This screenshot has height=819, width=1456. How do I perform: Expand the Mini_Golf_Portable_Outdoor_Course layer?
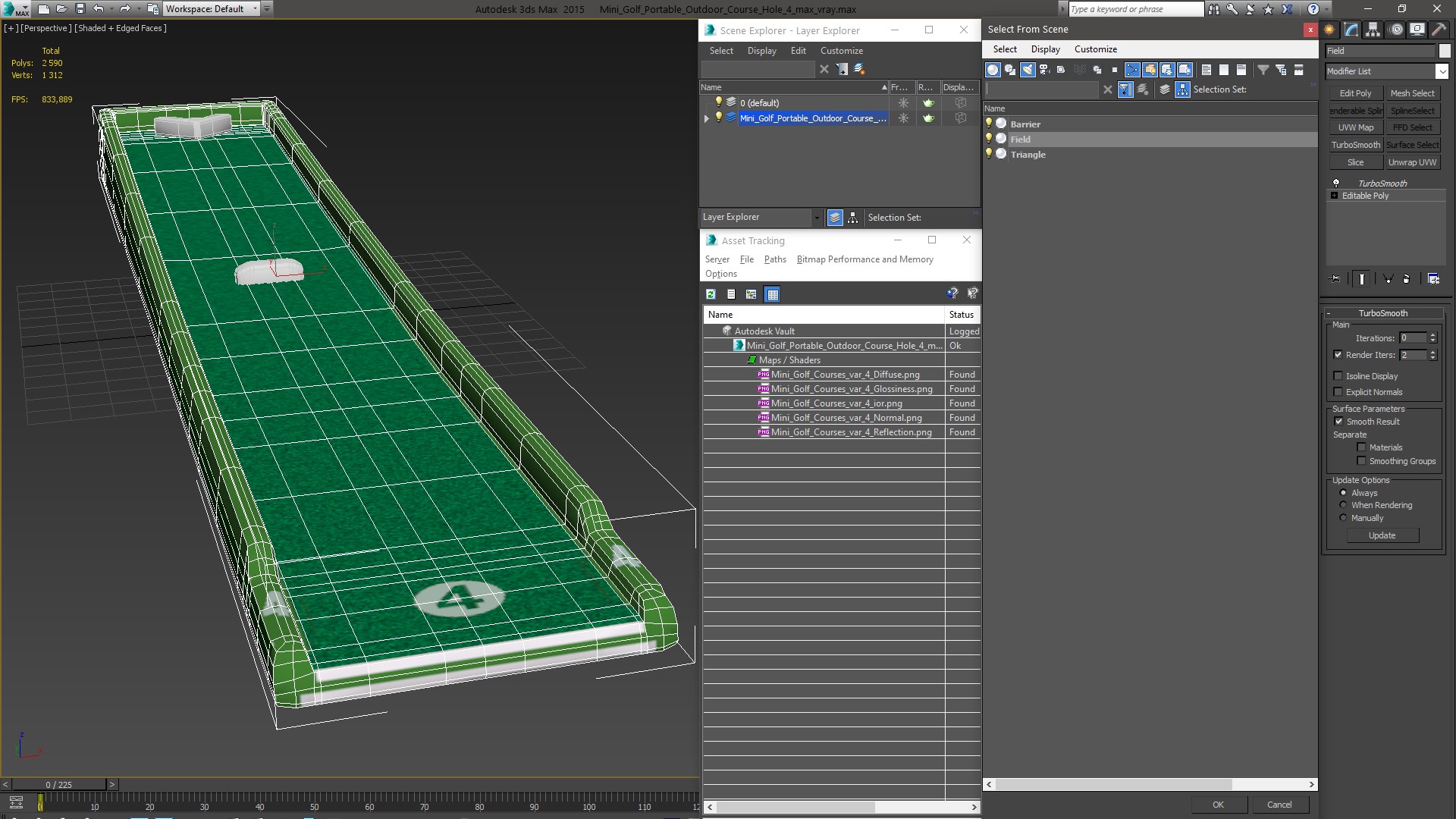pos(707,118)
